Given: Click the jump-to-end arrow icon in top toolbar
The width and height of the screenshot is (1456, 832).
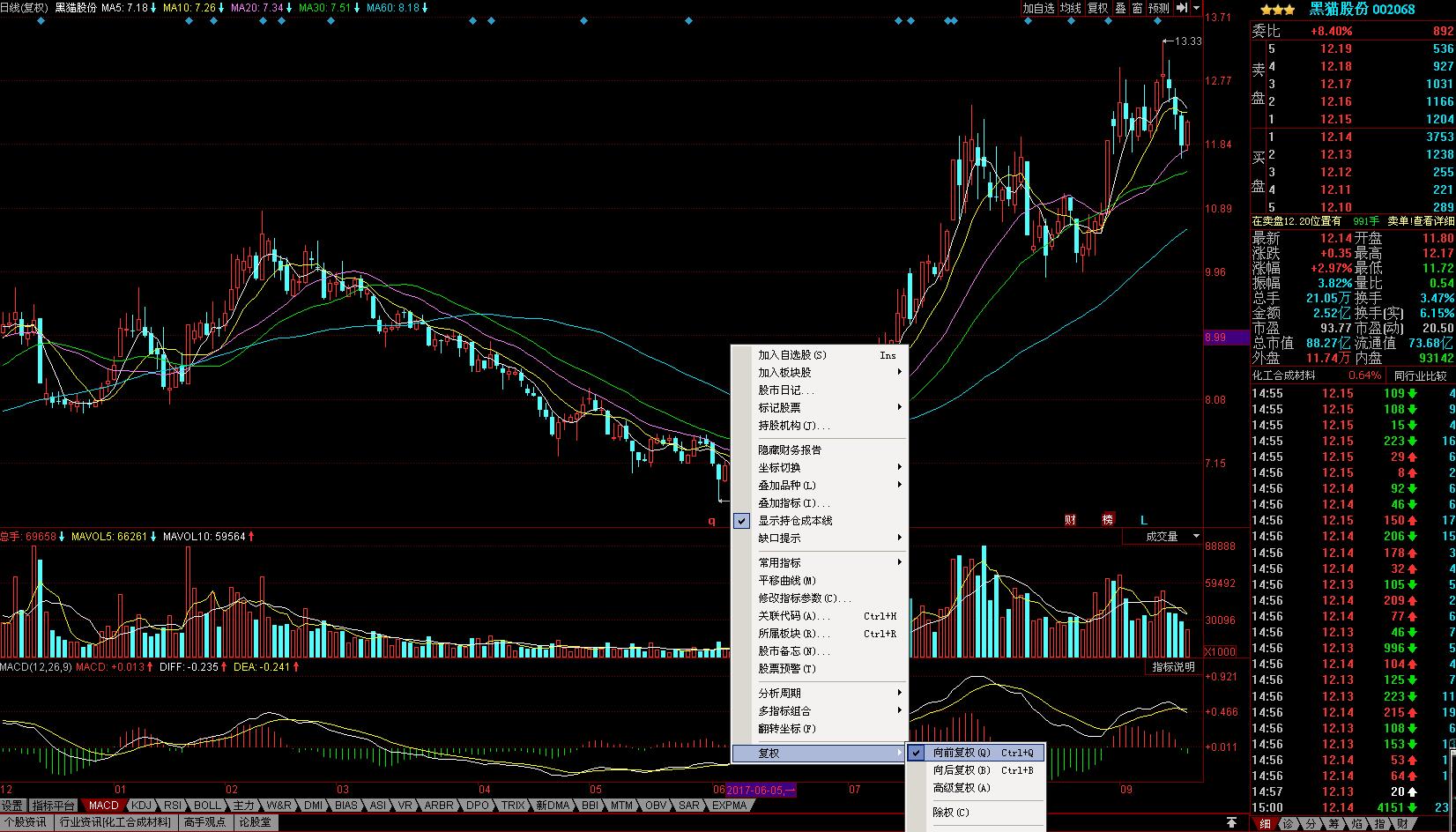Looking at the screenshot, I should pos(1182,8).
